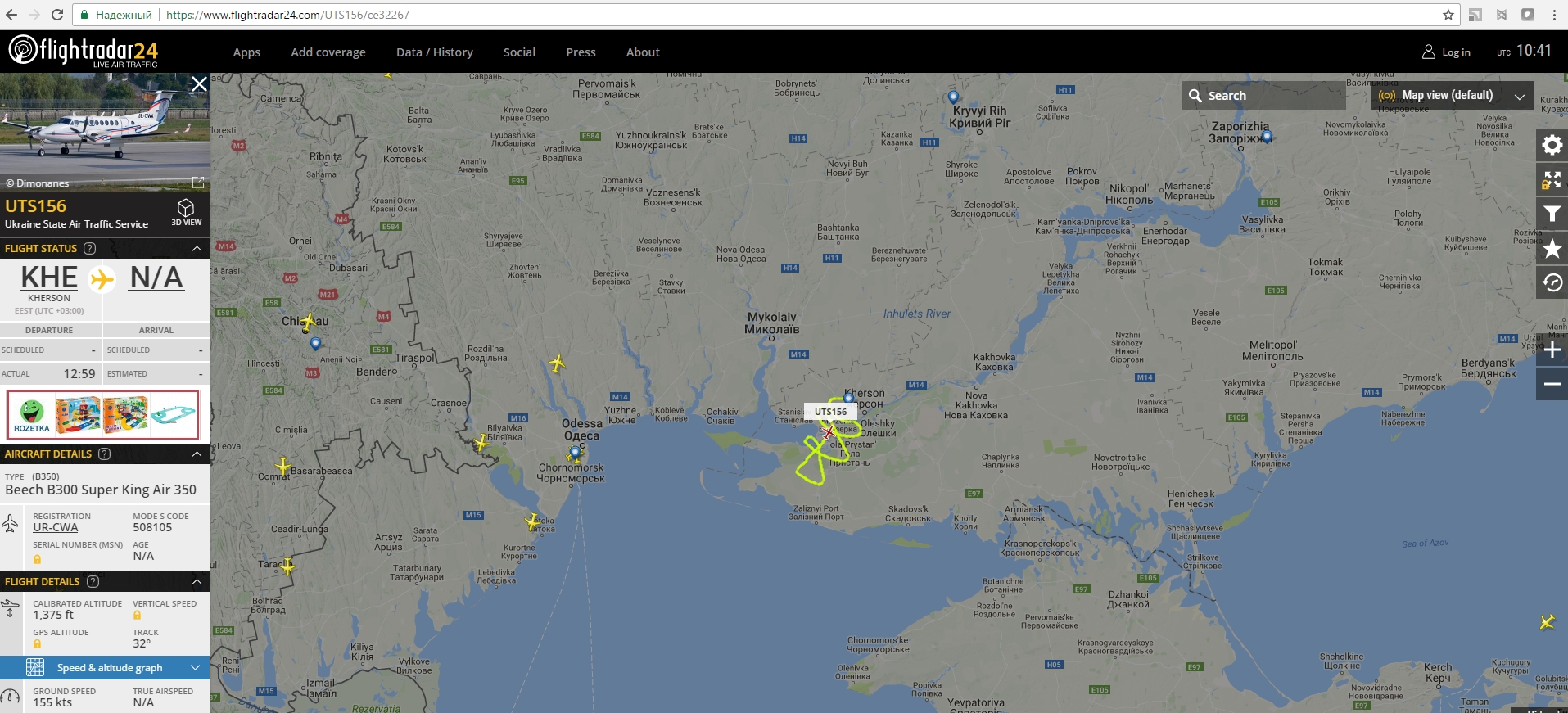Open the UR-CWA registration link
Screen dimensions: 1568x713
pos(56,527)
